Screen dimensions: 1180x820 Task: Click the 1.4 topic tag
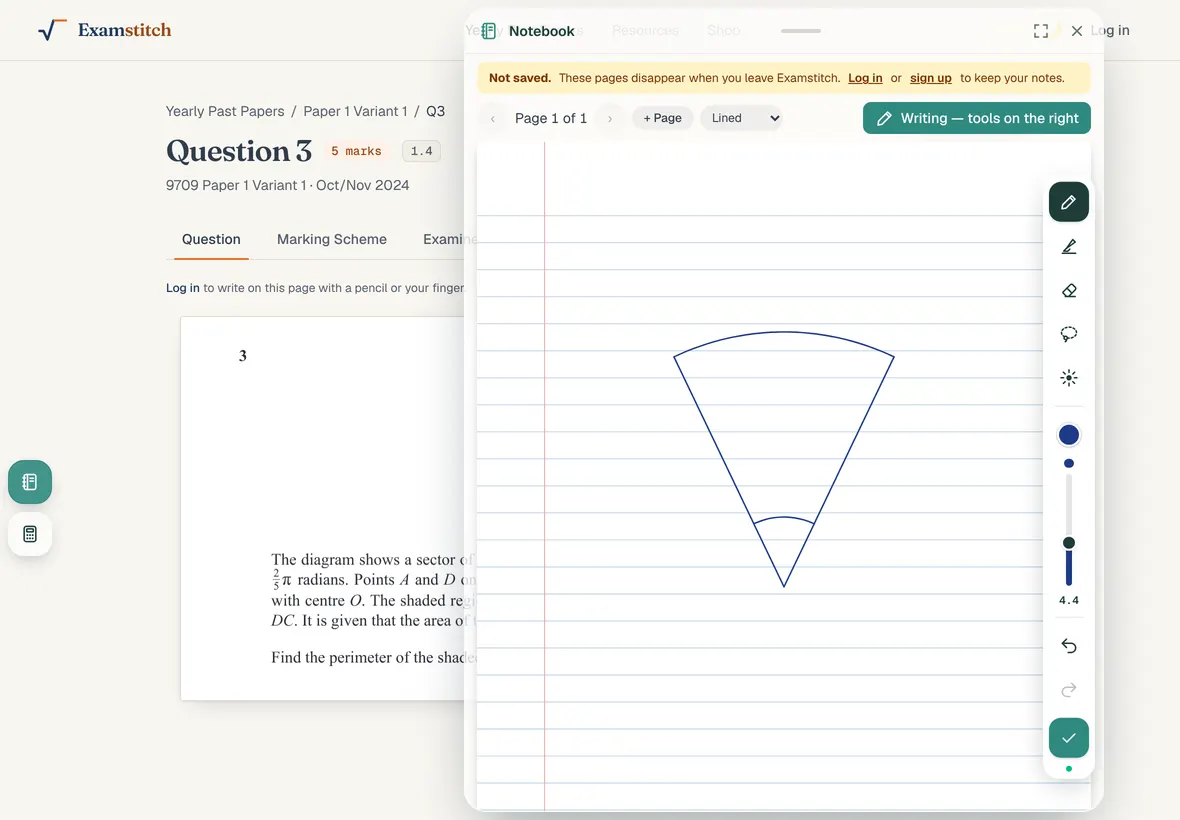[421, 151]
